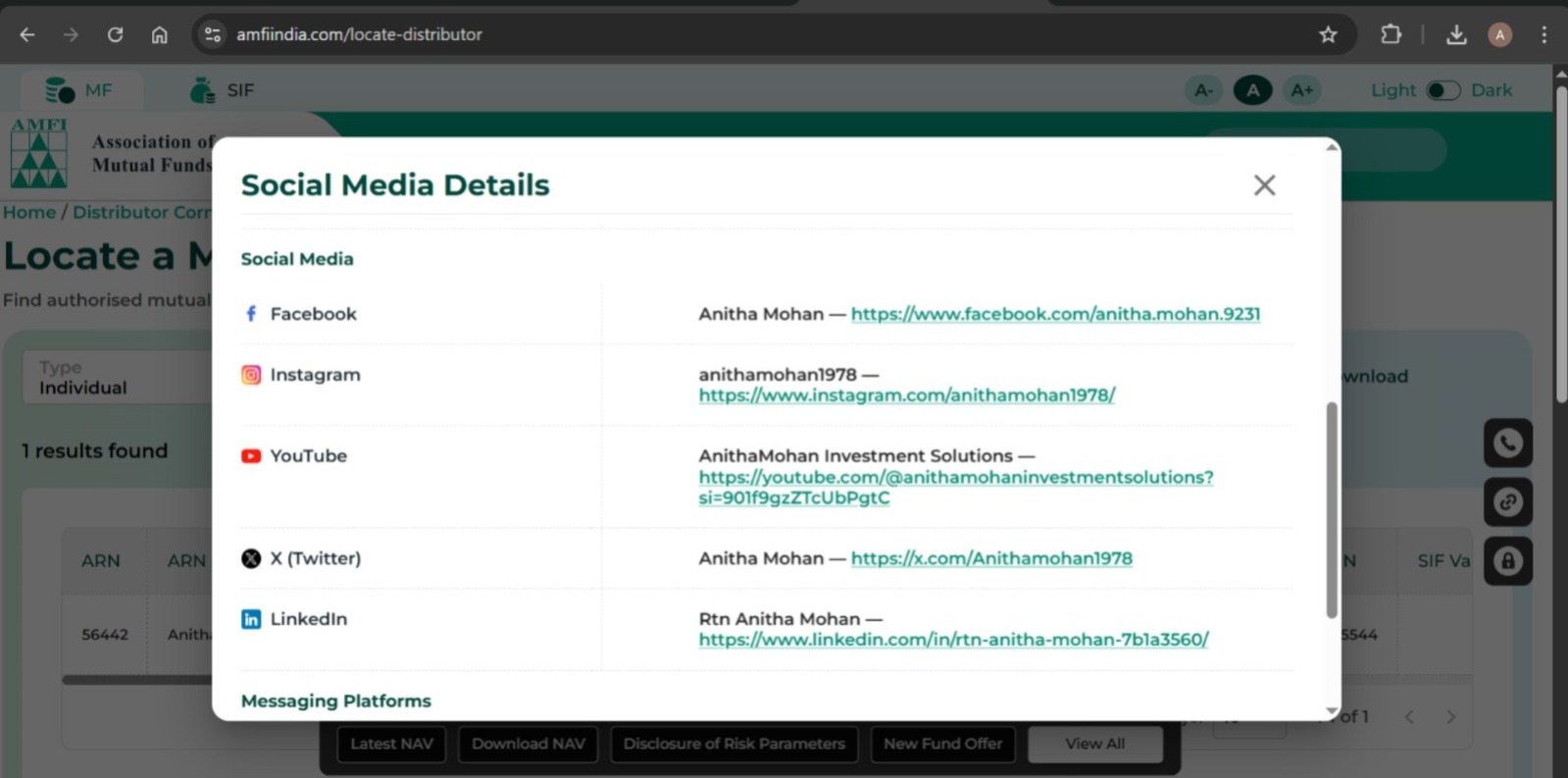
Task: Reset font size with the A button
Action: 1252,90
